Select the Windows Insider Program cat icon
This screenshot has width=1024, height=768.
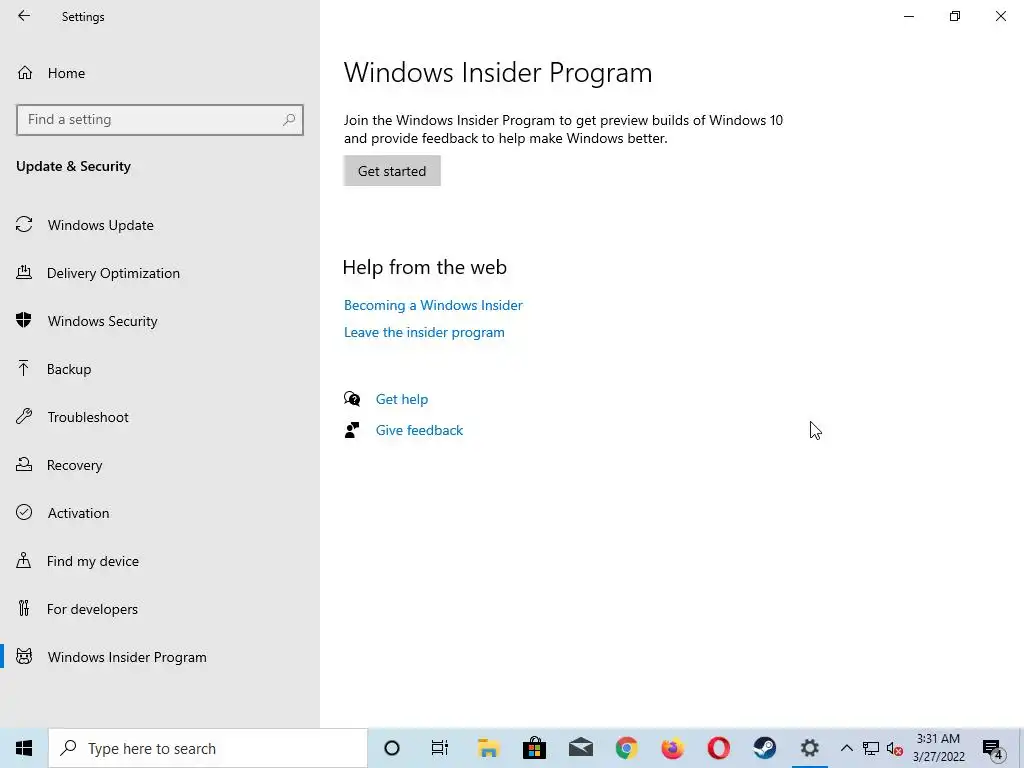24,657
